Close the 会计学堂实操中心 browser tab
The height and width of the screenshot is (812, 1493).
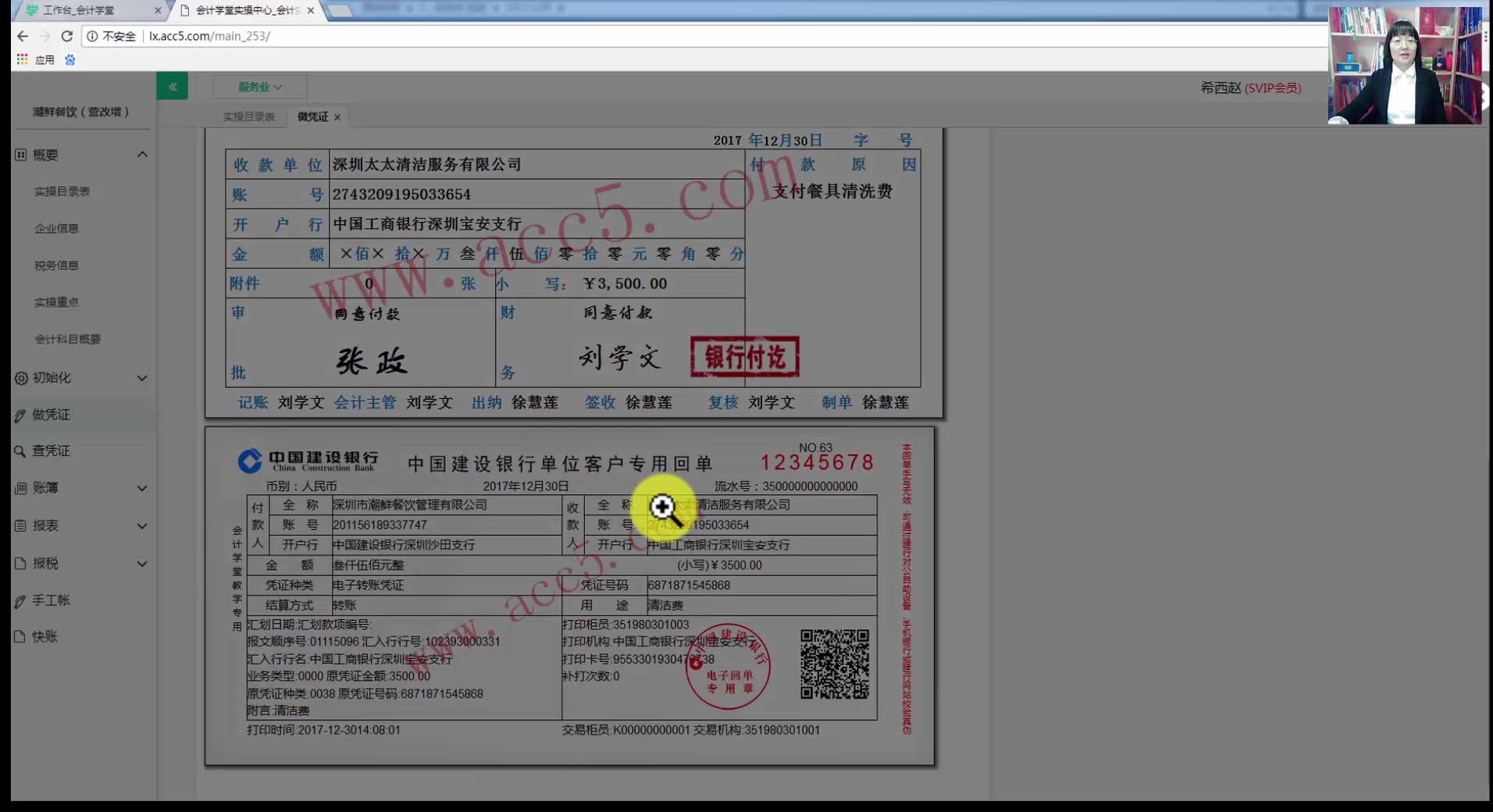click(x=311, y=10)
